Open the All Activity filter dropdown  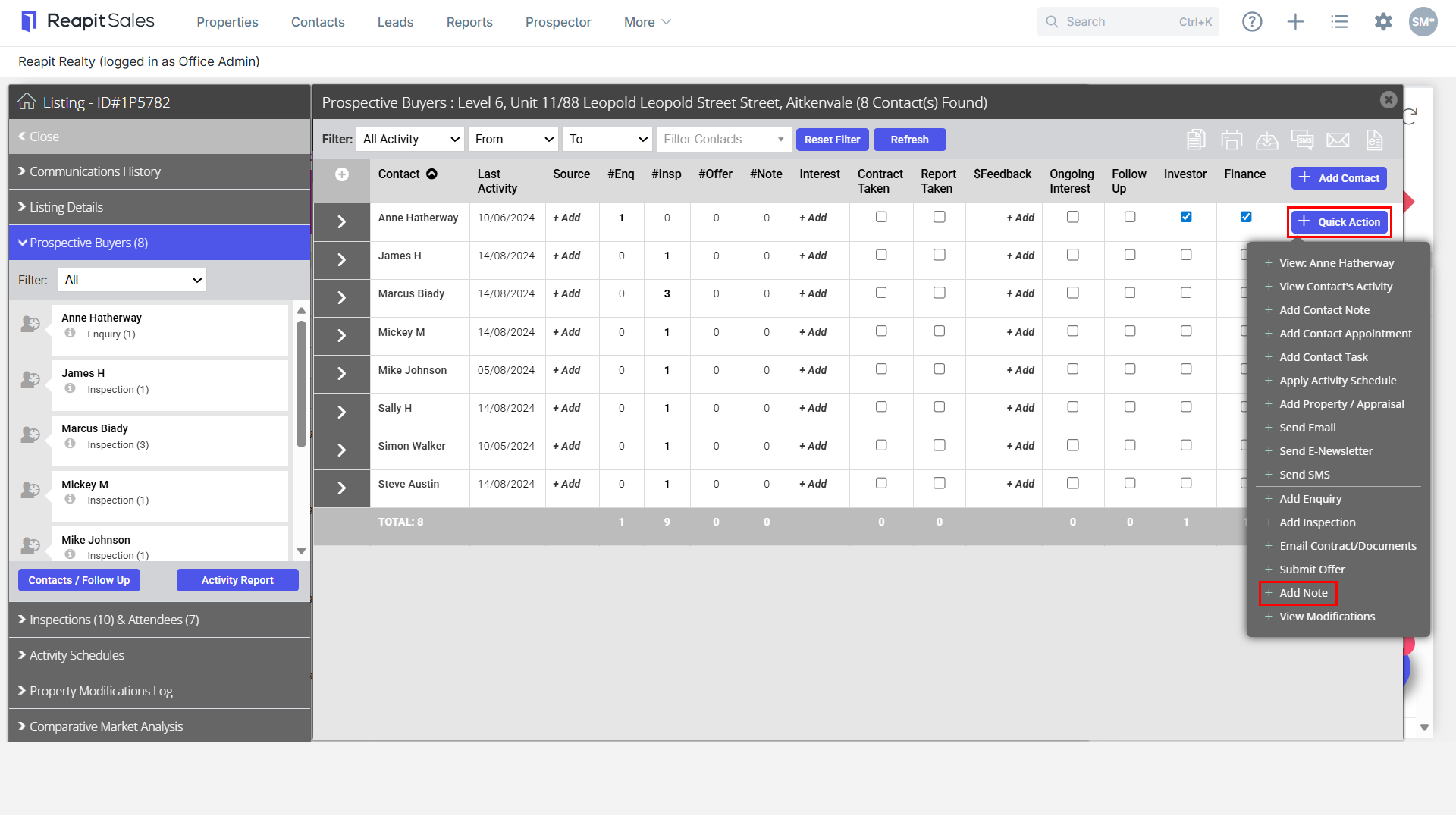[x=410, y=139]
